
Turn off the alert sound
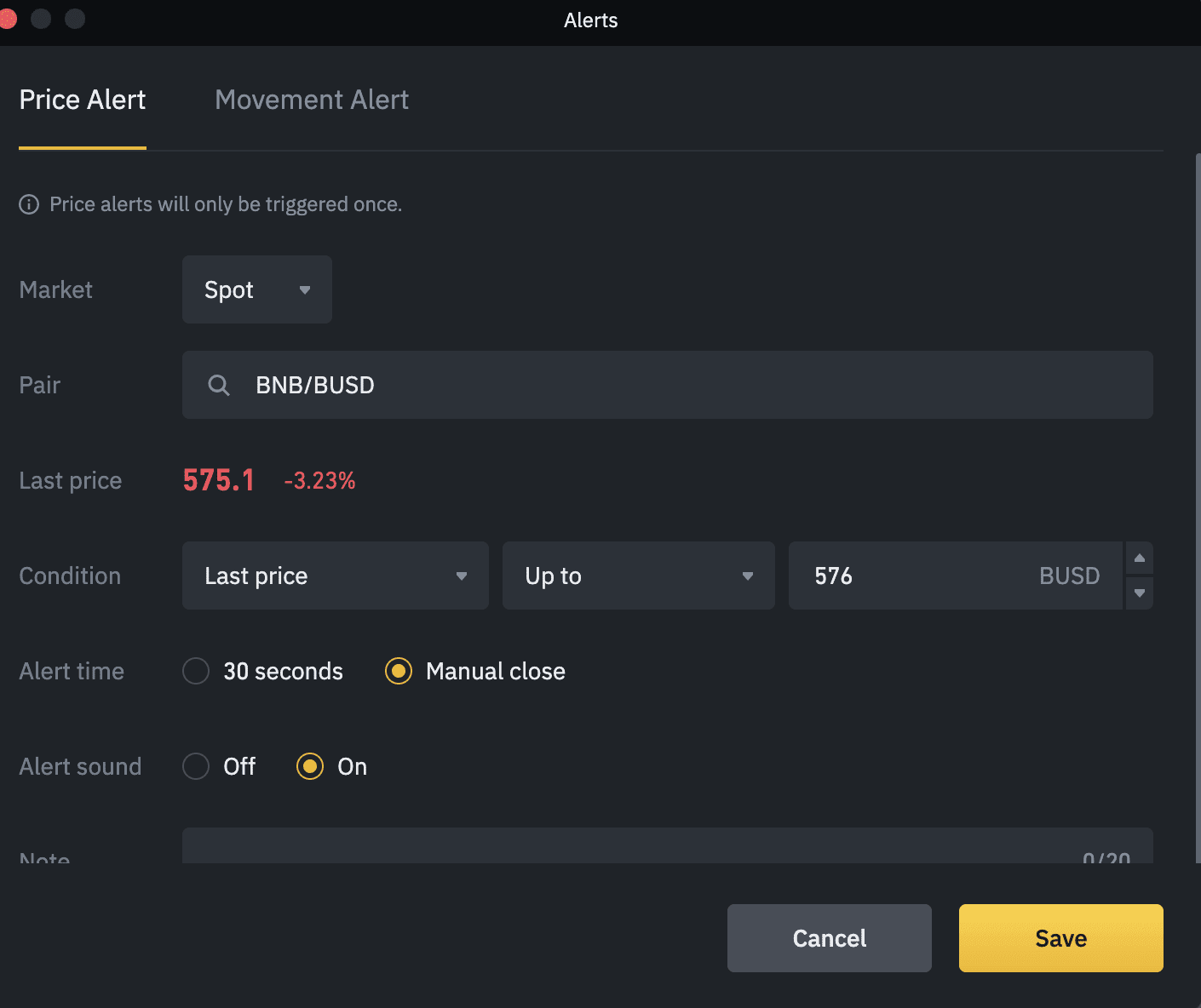[x=195, y=766]
